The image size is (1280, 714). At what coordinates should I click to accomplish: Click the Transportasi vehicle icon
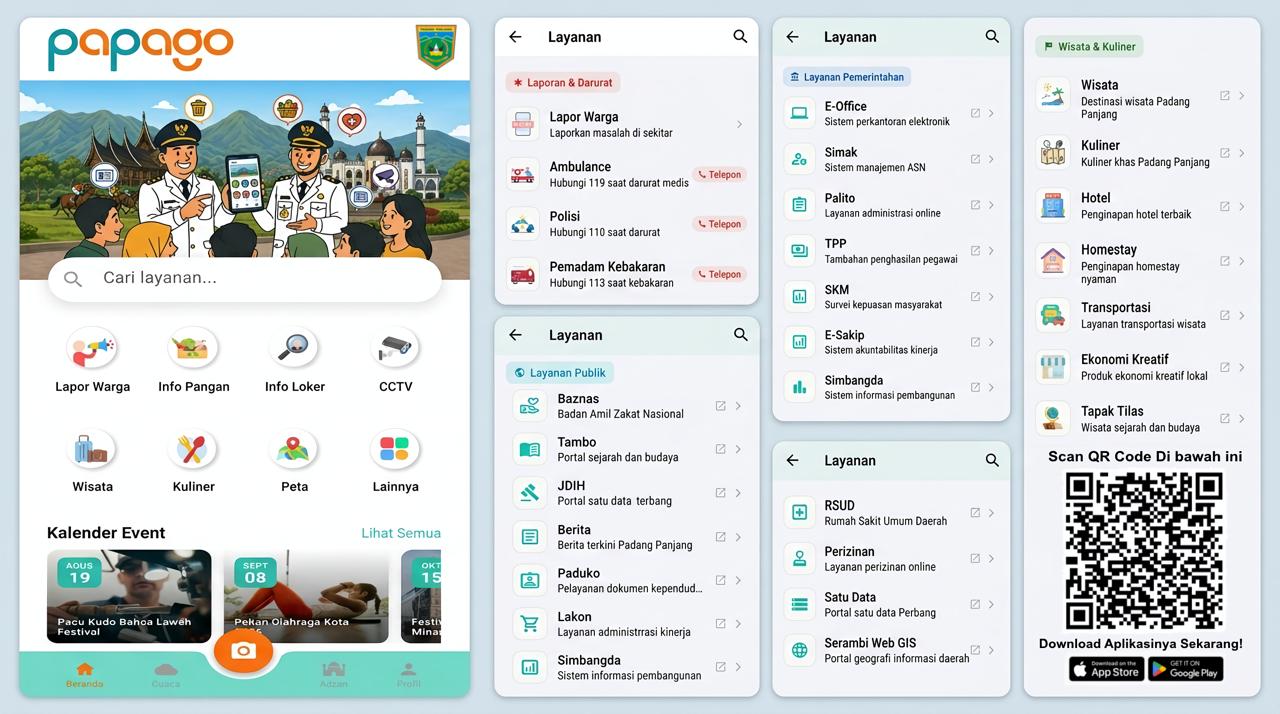click(x=1052, y=315)
